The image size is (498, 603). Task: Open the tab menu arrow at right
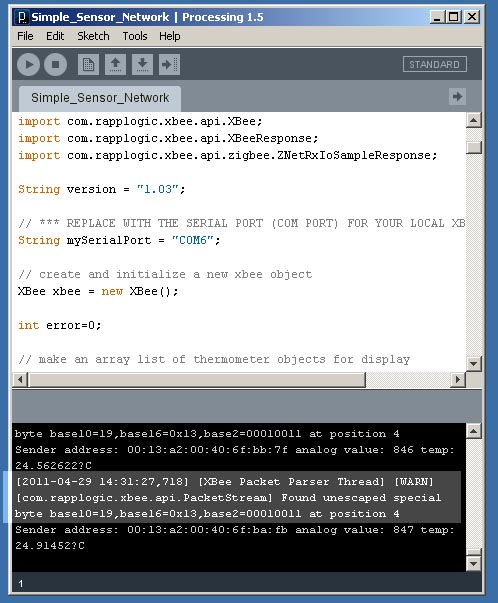[x=457, y=96]
